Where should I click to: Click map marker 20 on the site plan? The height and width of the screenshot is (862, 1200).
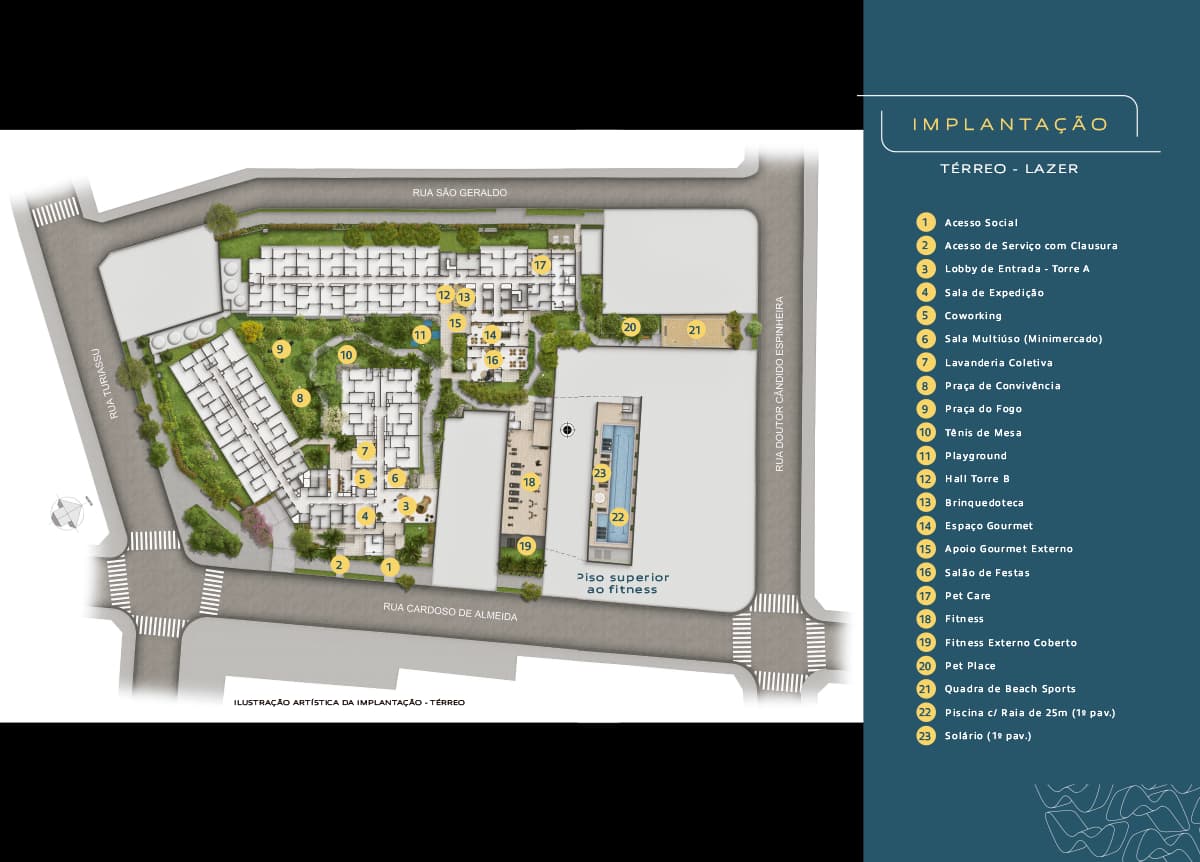[630, 326]
